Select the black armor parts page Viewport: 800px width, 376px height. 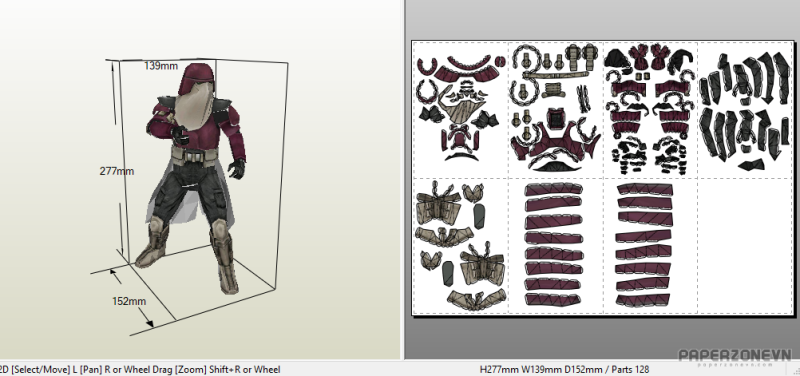click(x=744, y=110)
